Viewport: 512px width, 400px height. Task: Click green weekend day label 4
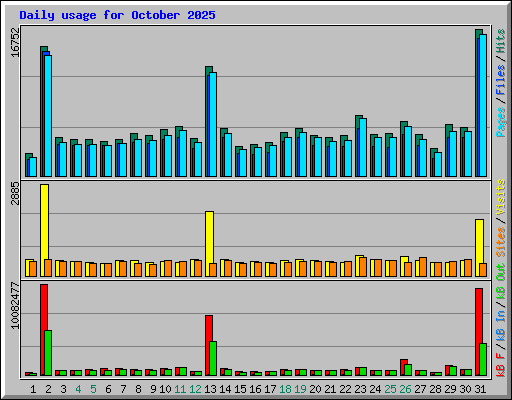(78, 389)
